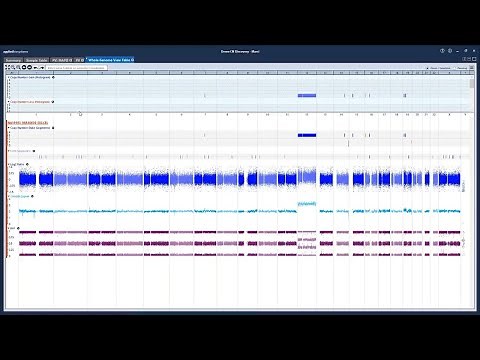
Task: Collapse the Copy Number State segments track
Action: pos(9,128)
